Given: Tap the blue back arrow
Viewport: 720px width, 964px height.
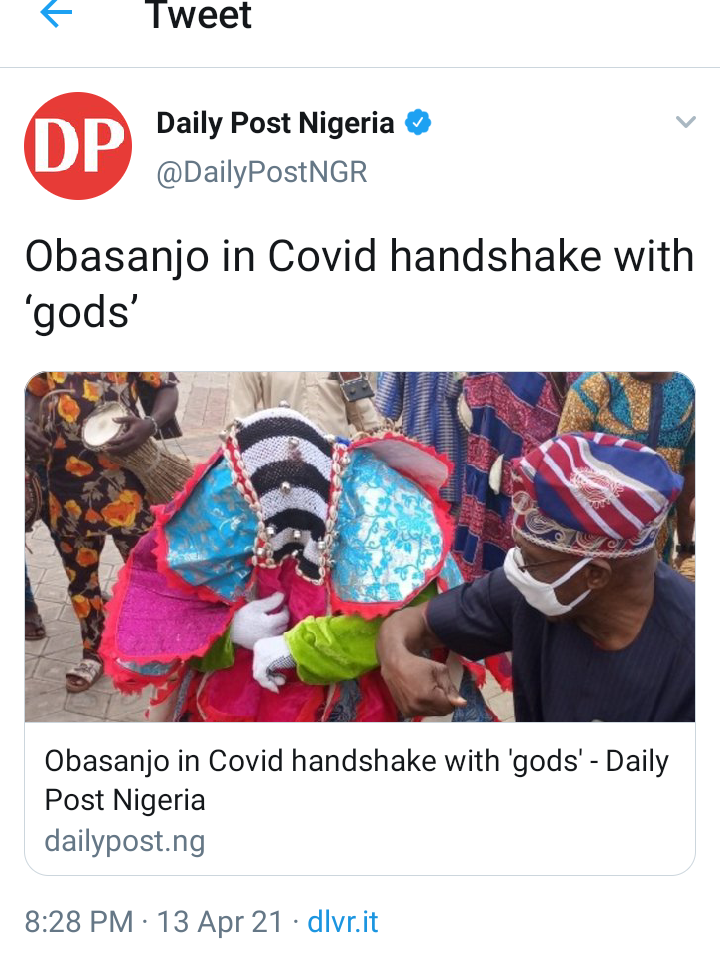Looking at the screenshot, I should 57,14.
